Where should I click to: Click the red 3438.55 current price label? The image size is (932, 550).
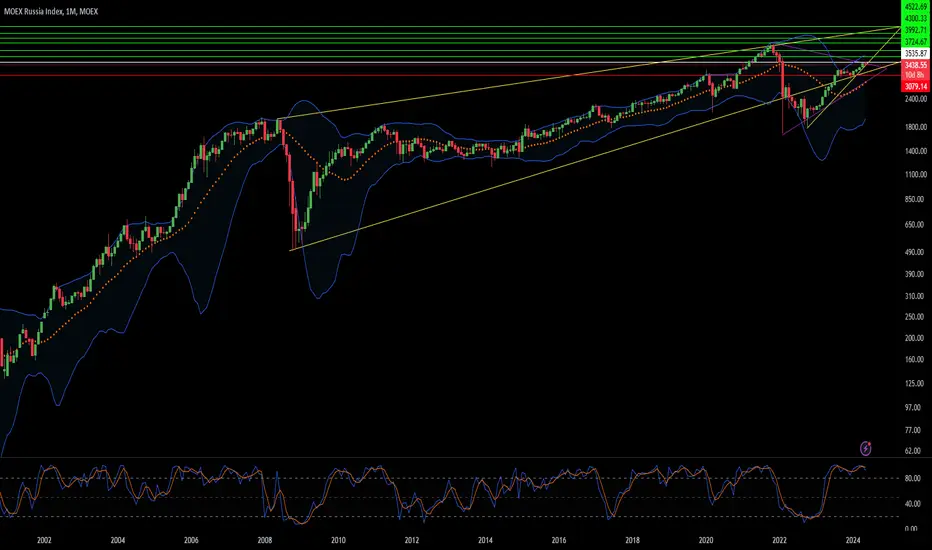click(x=915, y=65)
